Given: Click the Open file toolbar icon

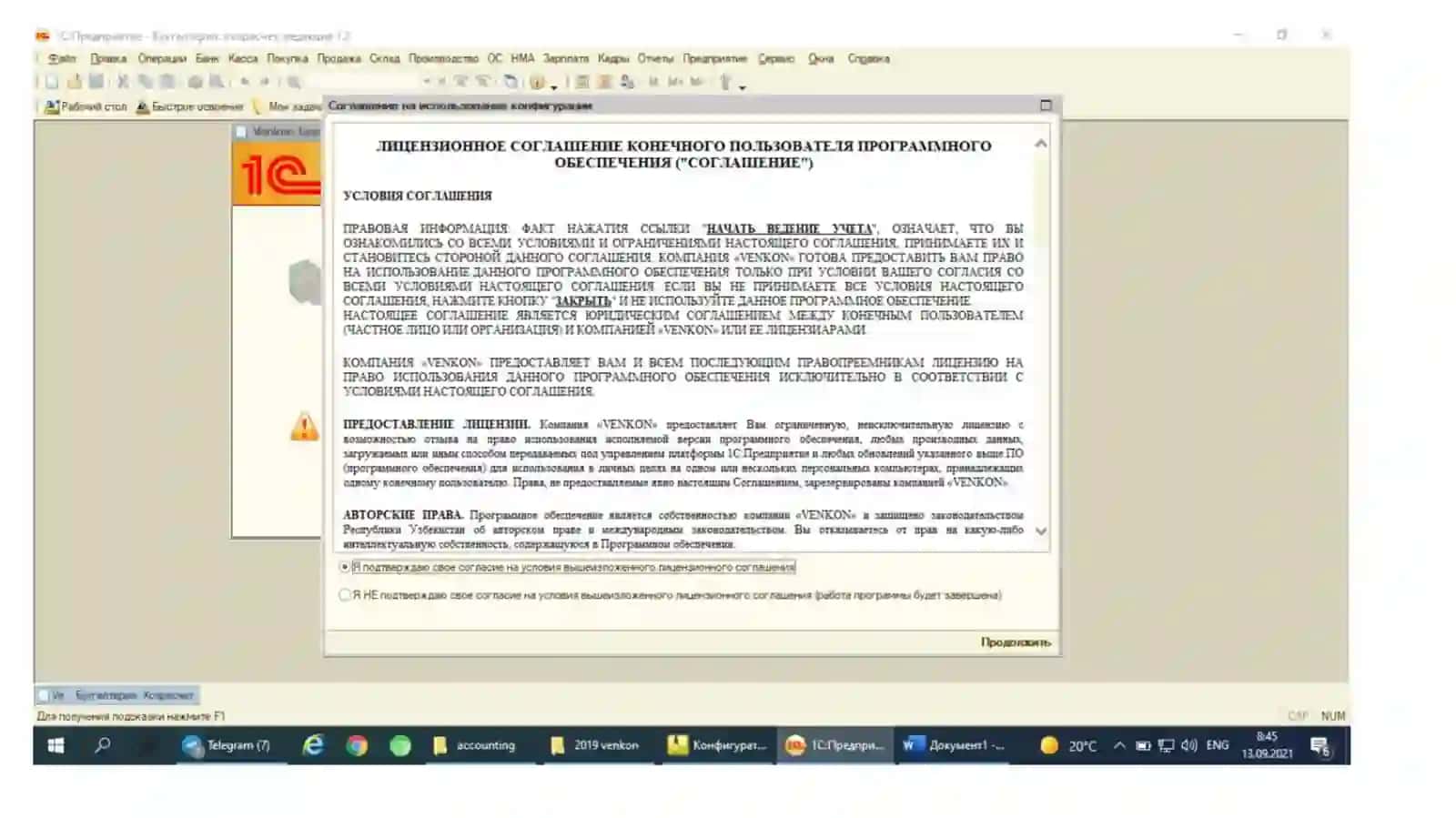Looking at the screenshot, I should [x=75, y=82].
